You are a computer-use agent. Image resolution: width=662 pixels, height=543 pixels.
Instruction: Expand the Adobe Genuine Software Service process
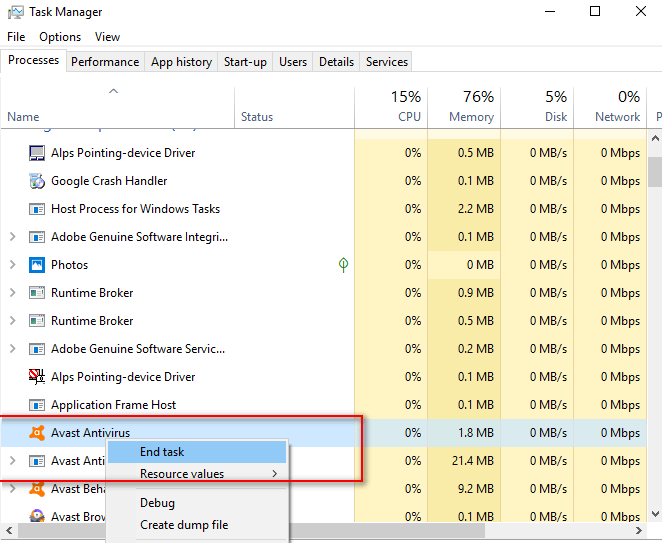[13, 349]
